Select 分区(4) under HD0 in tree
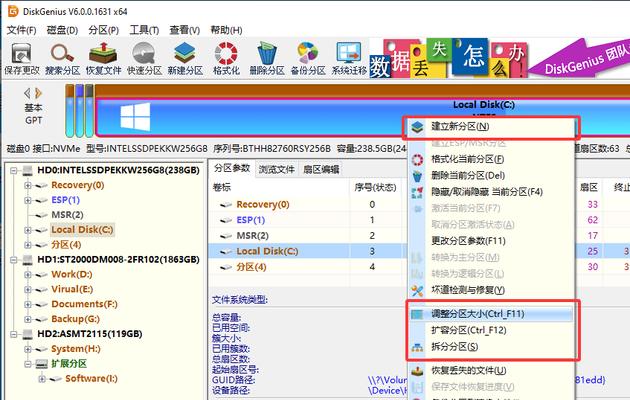The height and width of the screenshot is (400, 630). (66, 245)
